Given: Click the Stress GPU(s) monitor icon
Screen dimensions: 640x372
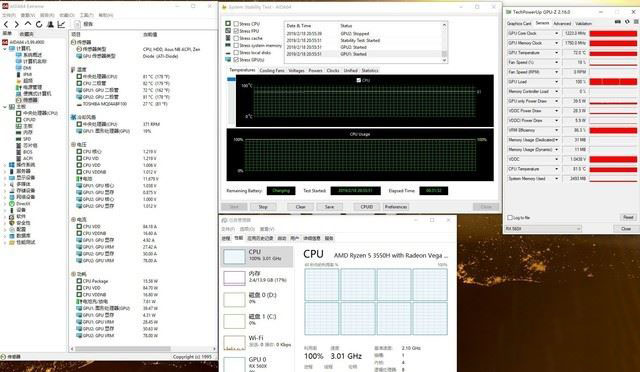Looking at the screenshot, I should [228, 60].
